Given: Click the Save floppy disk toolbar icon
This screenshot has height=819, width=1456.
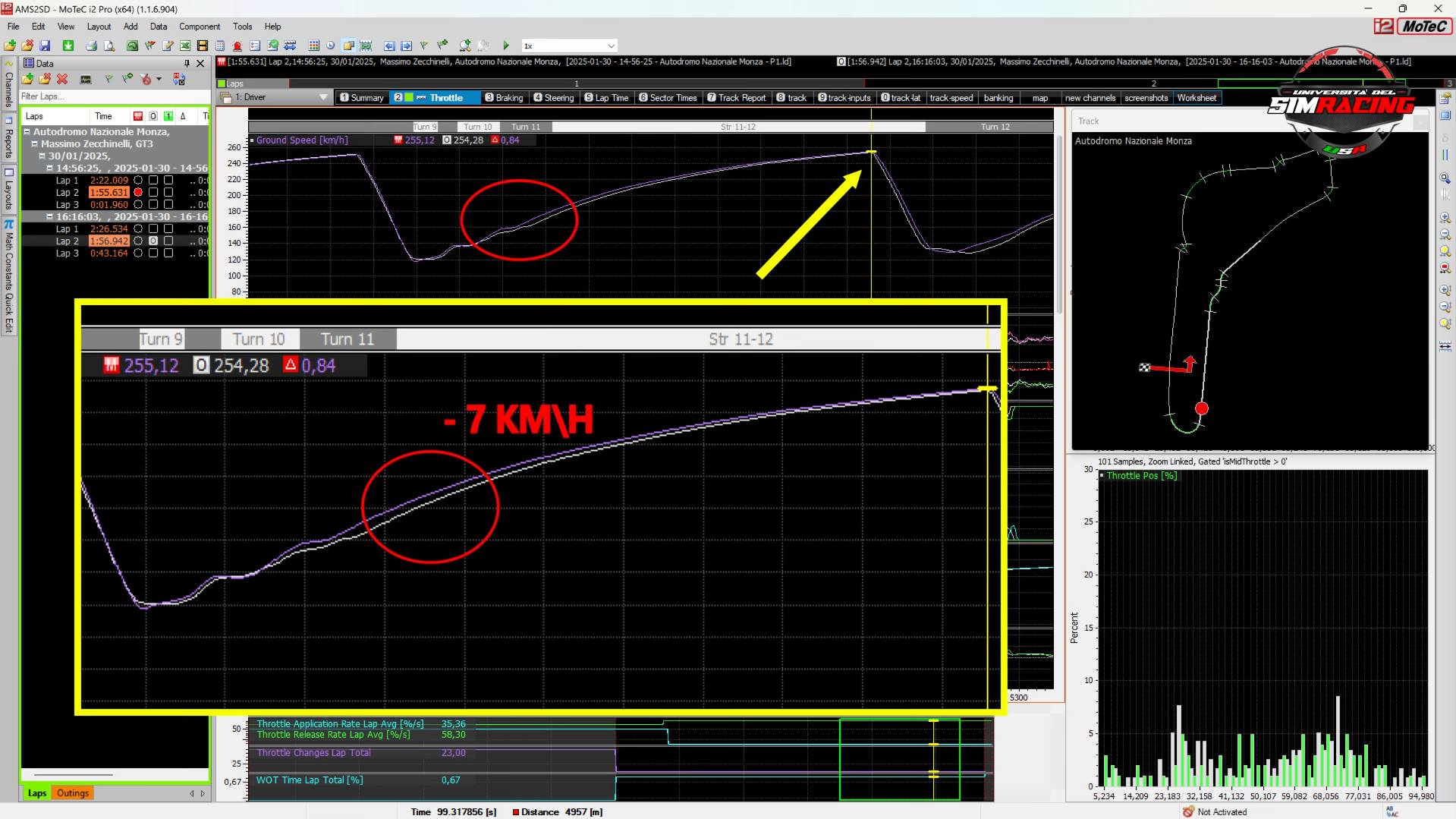Looking at the screenshot, I should (45, 46).
